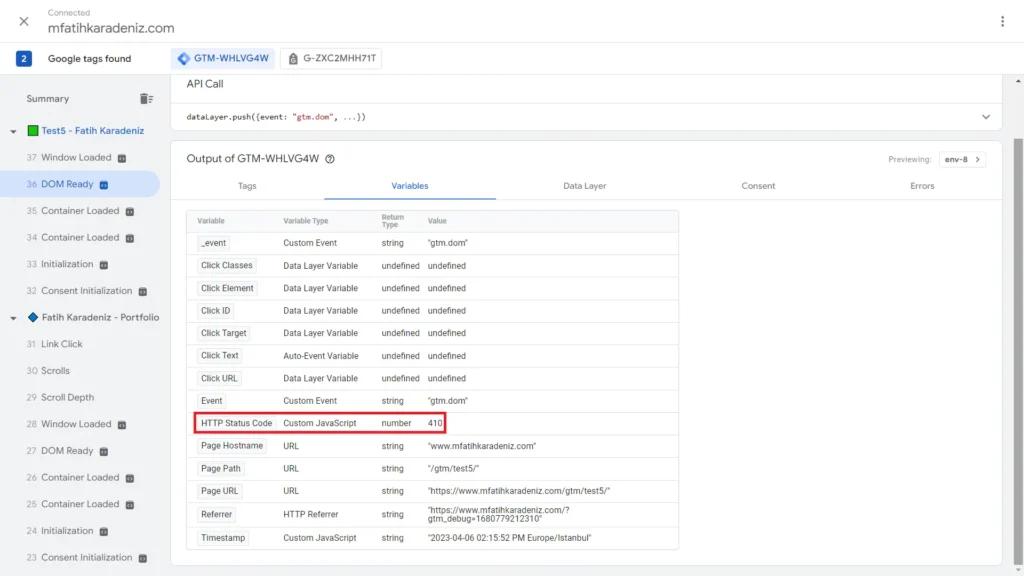Screen dimensions: 1024x576
Task: Click the trash icon next to Summary
Action: point(146,98)
